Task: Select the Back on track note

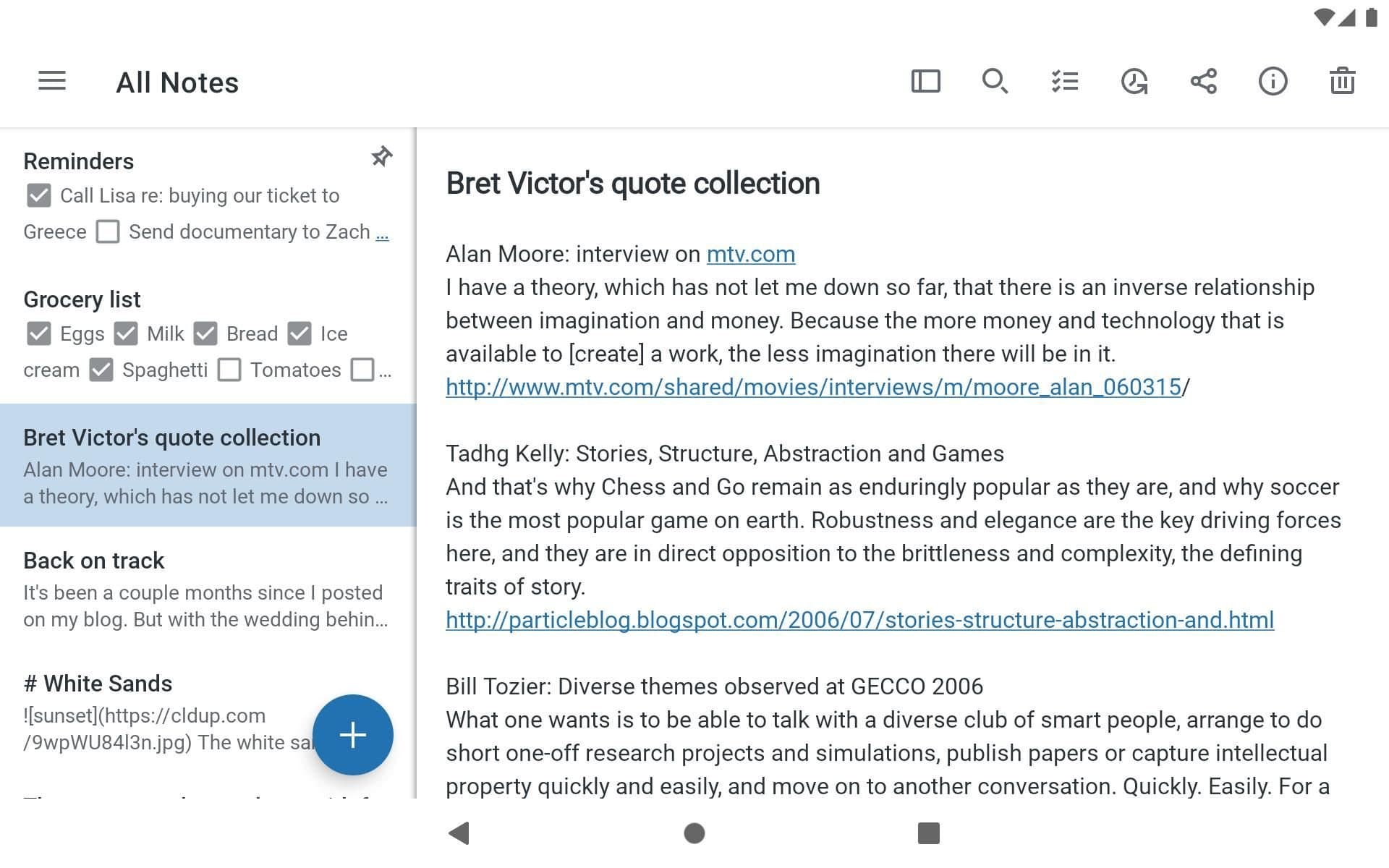Action: tap(206, 587)
